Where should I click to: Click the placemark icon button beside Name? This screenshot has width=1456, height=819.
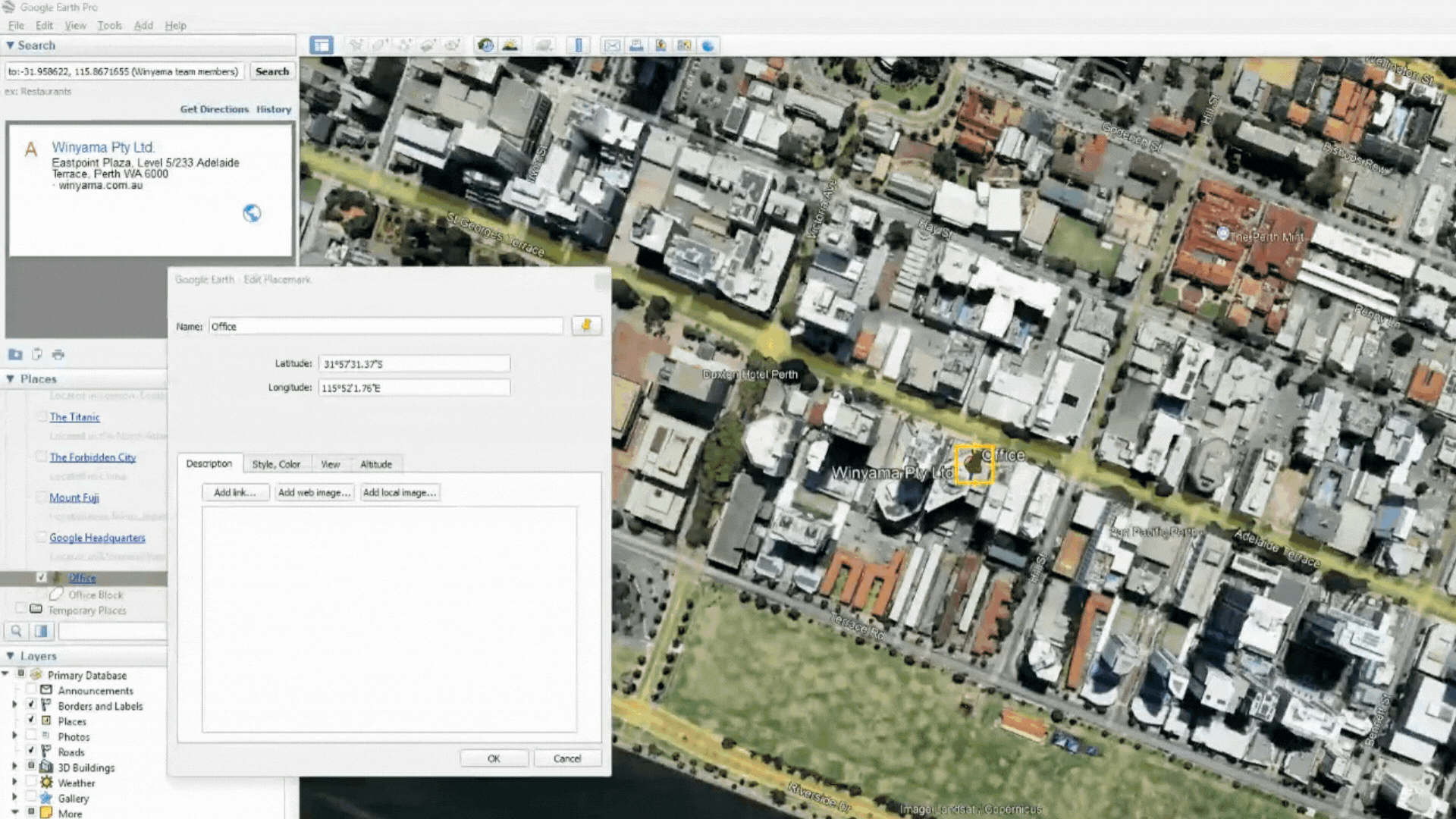click(586, 326)
